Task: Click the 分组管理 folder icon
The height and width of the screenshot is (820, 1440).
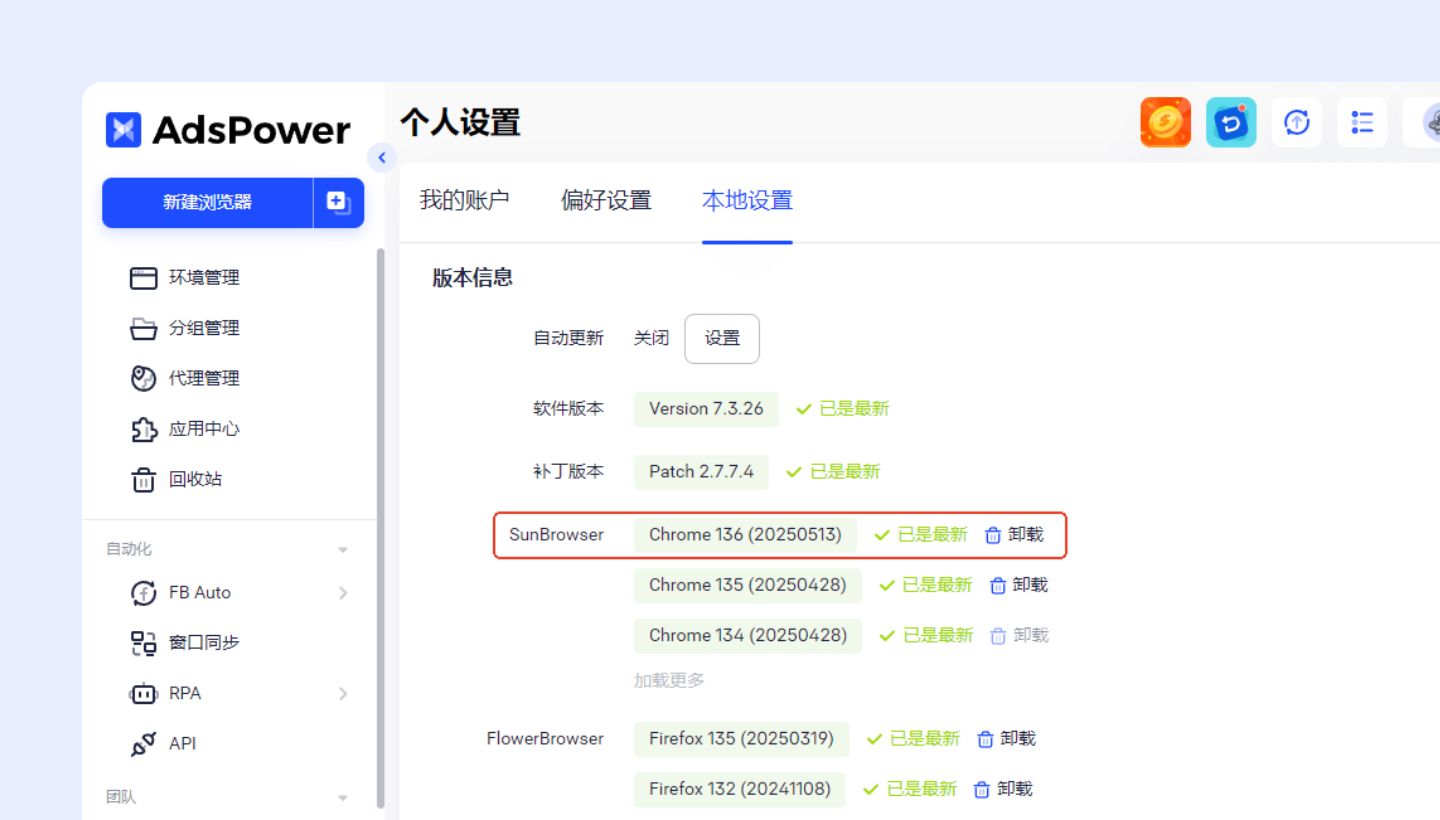Action: [x=144, y=328]
